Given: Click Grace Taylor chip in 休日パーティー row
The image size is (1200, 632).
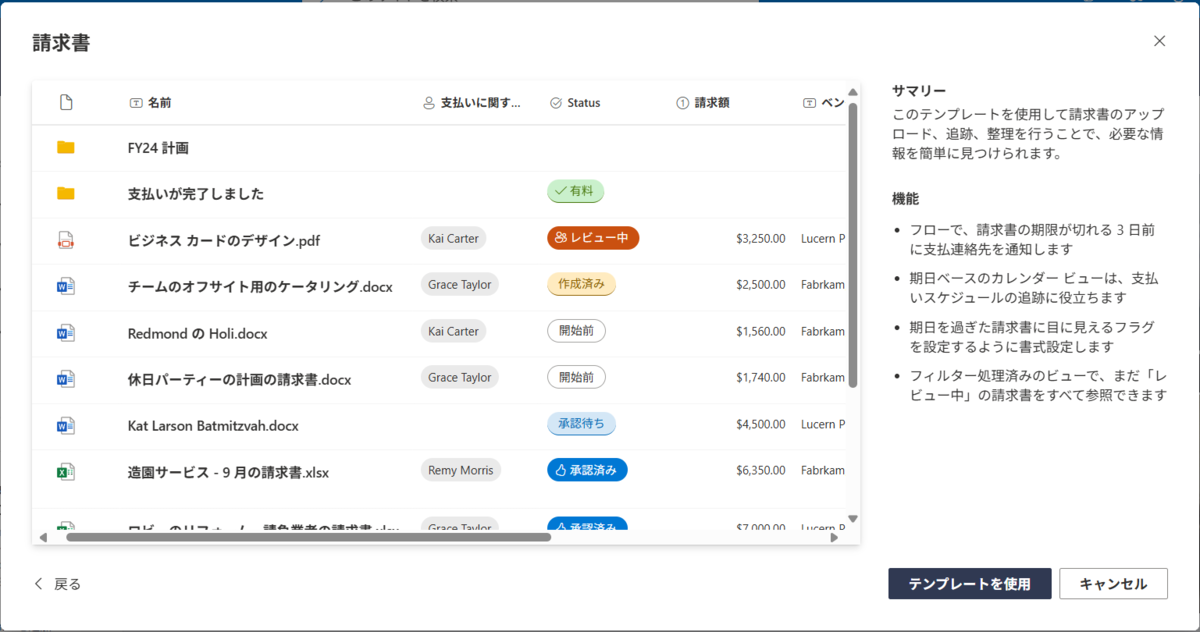Looking at the screenshot, I should 460,377.
